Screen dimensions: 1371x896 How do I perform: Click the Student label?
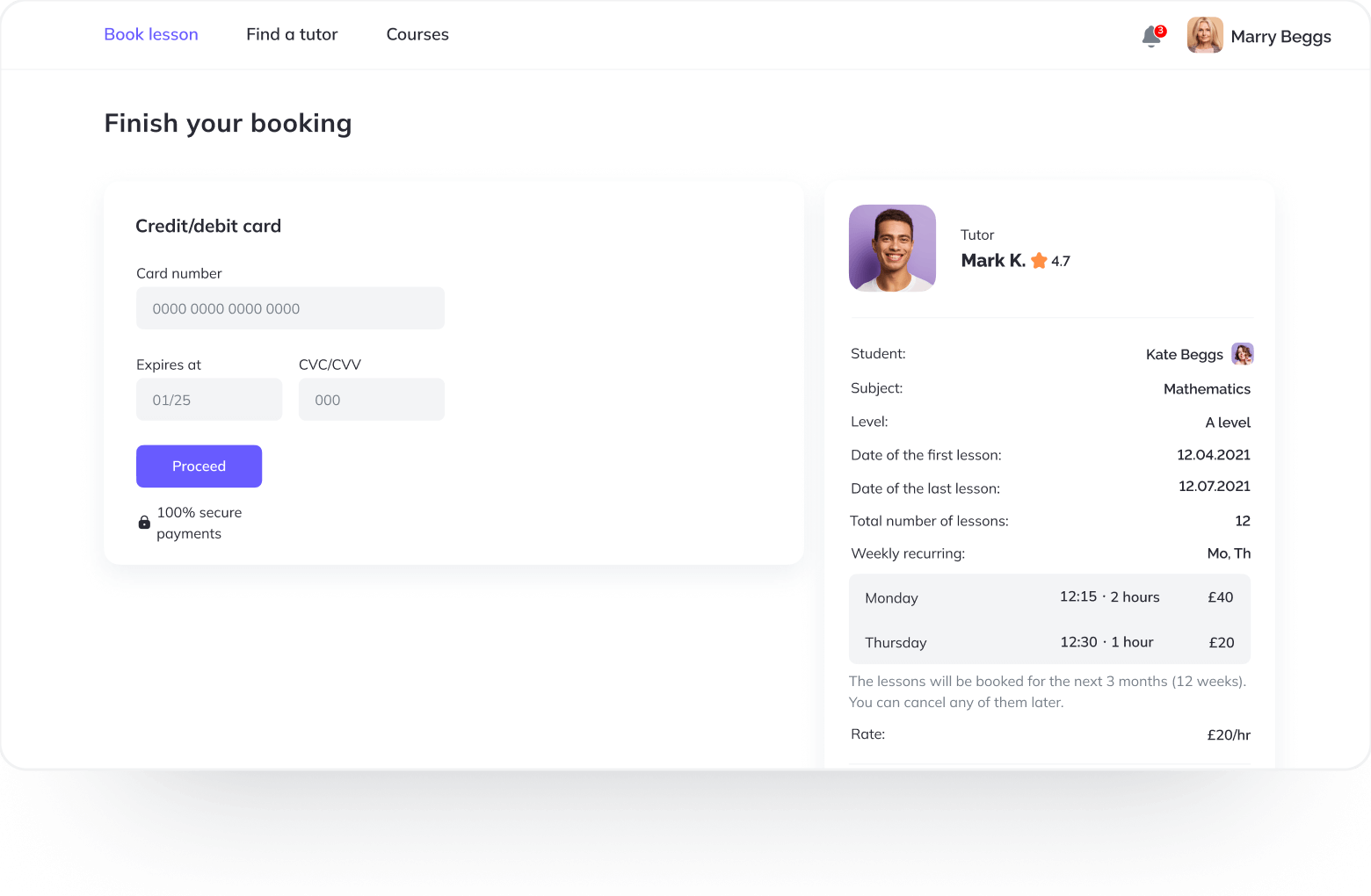coord(878,353)
